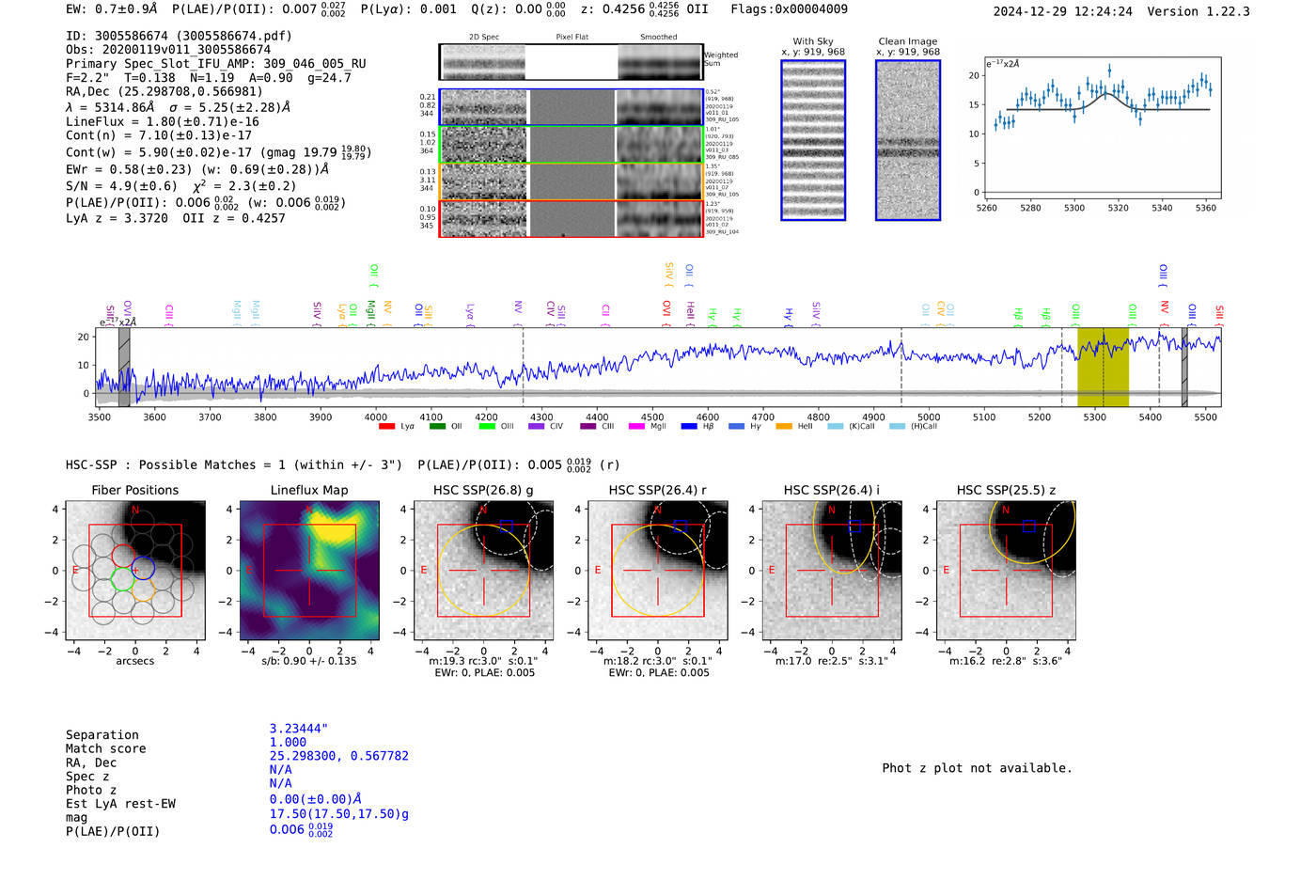1316x896 pixels.
Task: Click "Phot z plot not available." text
Action: click(977, 768)
